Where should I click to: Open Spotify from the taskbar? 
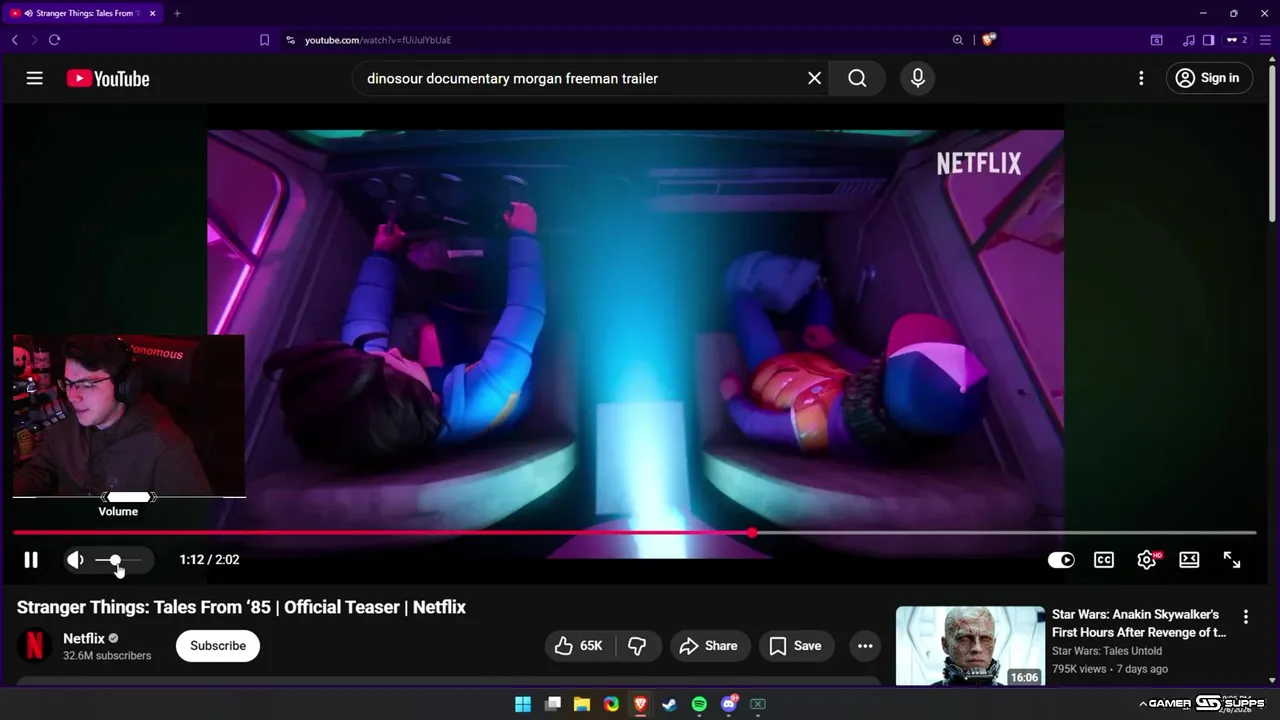pyautogui.click(x=699, y=704)
